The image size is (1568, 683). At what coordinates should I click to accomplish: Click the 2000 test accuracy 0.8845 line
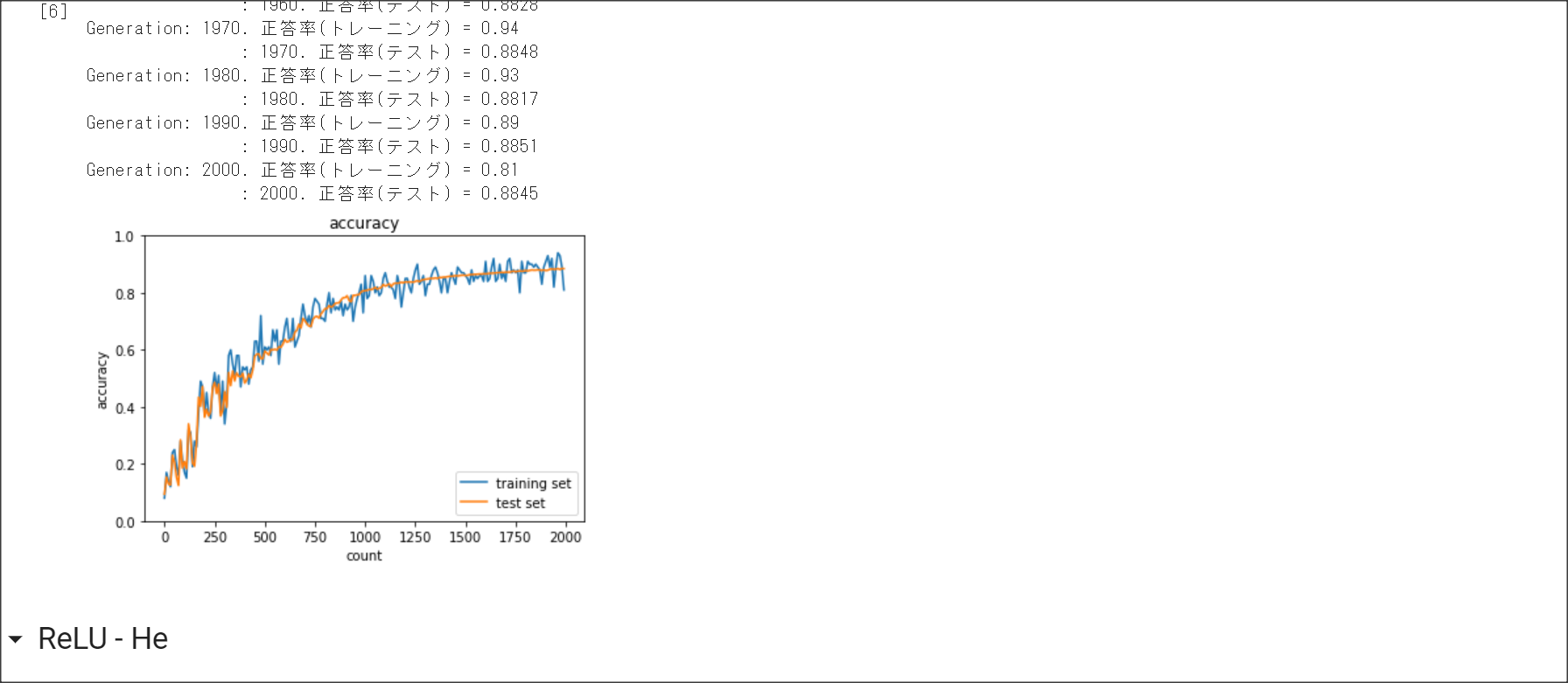(390, 193)
